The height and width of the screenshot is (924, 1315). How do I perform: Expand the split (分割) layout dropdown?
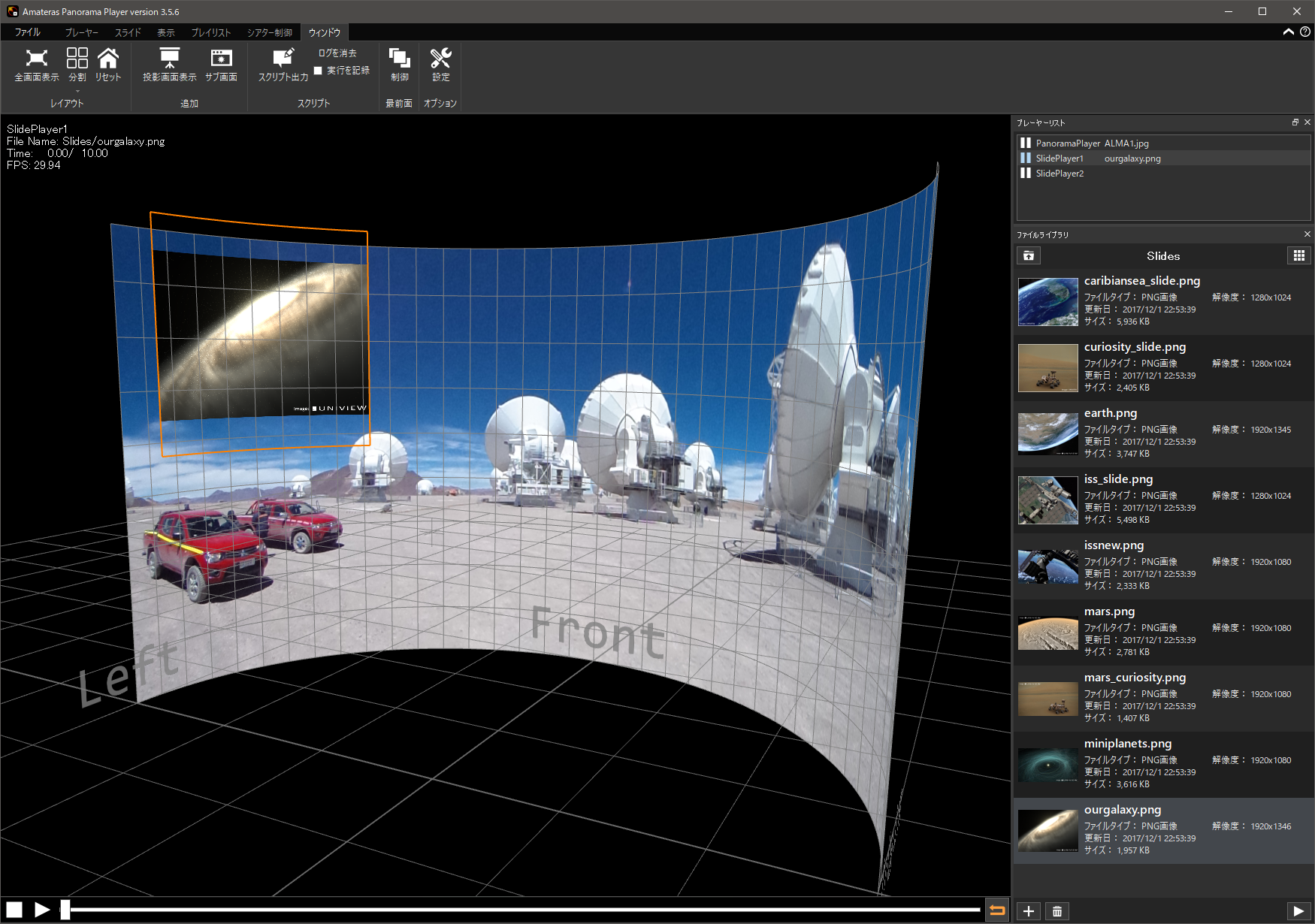(77, 92)
